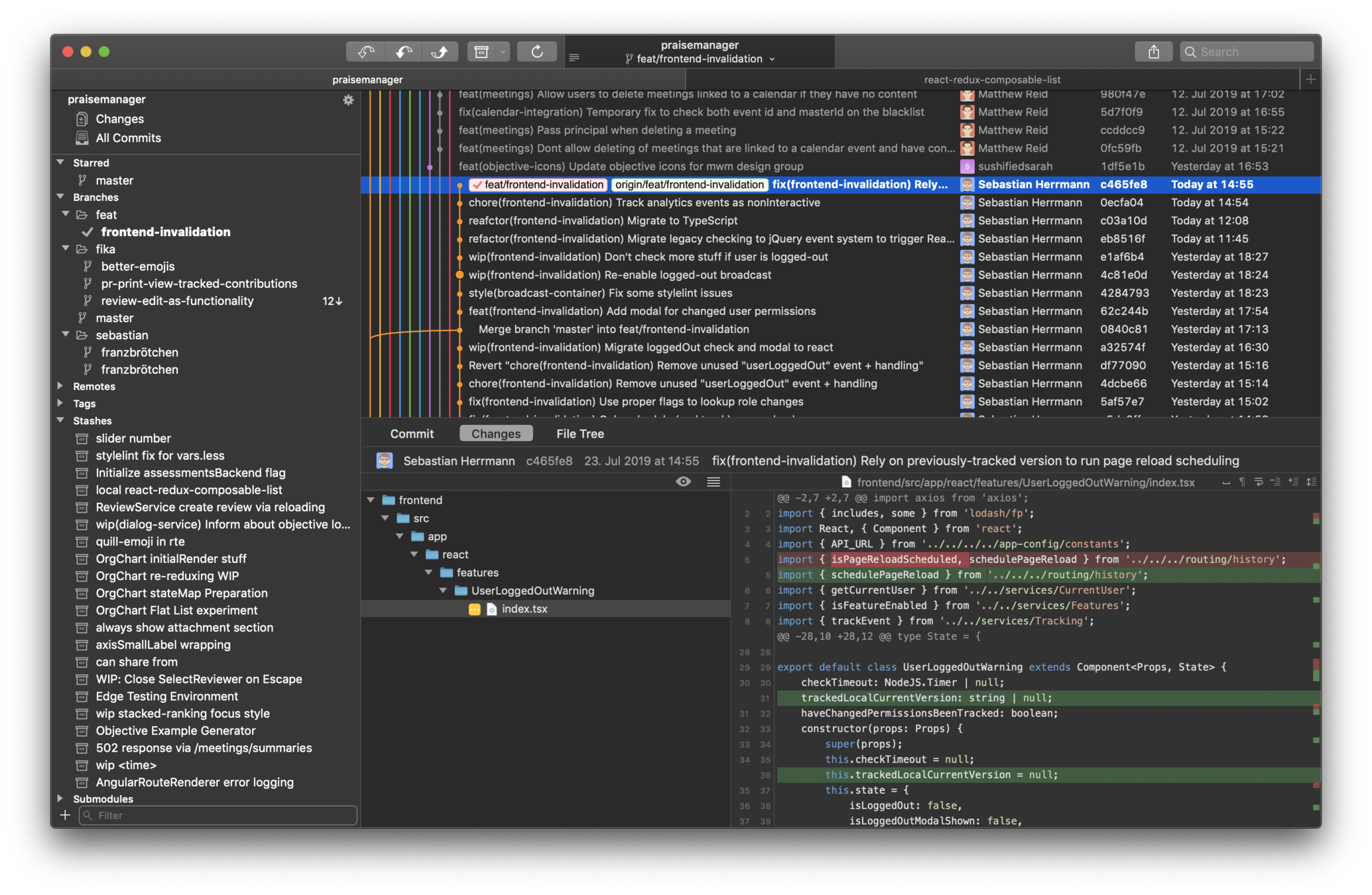Click the plus icon beside Filter
This screenshot has width=1372, height=895.
(x=65, y=815)
